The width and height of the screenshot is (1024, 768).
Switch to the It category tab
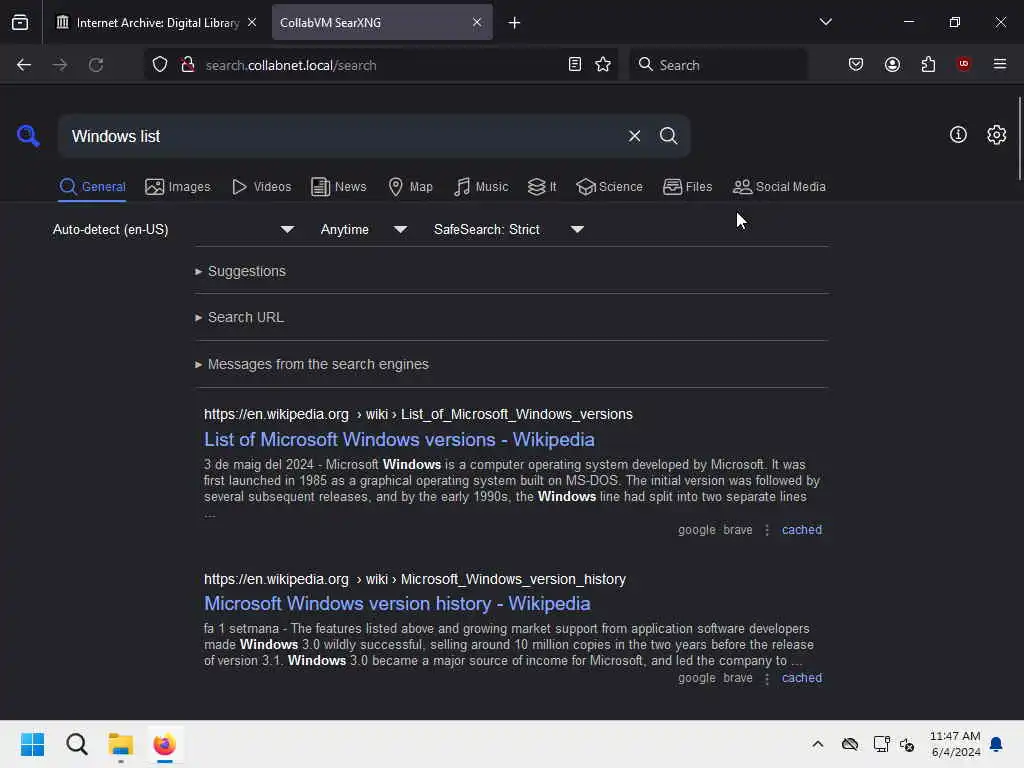point(542,187)
